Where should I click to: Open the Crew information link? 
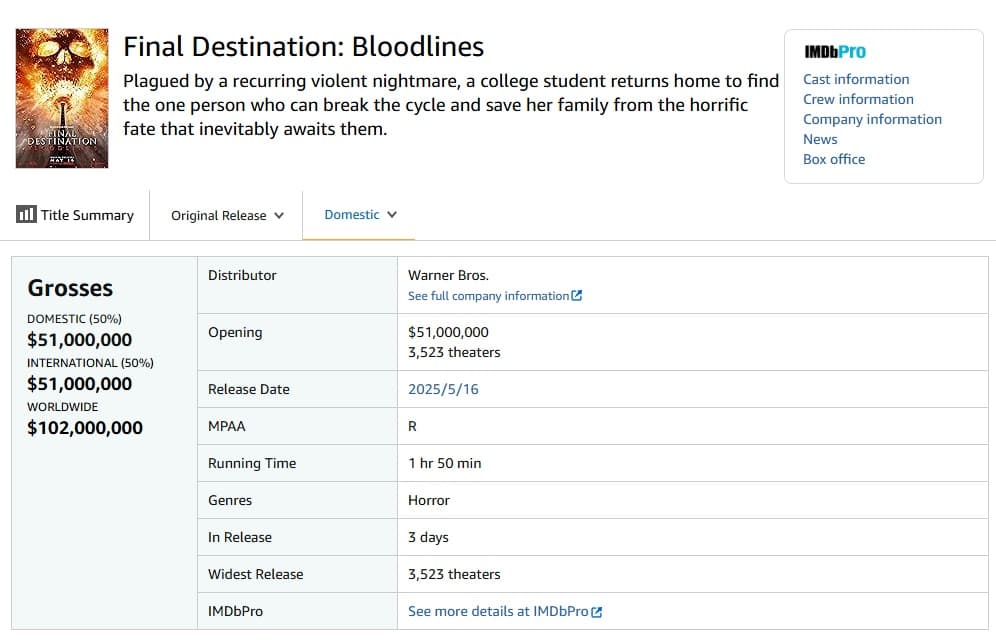pyautogui.click(x=858, y=99)
